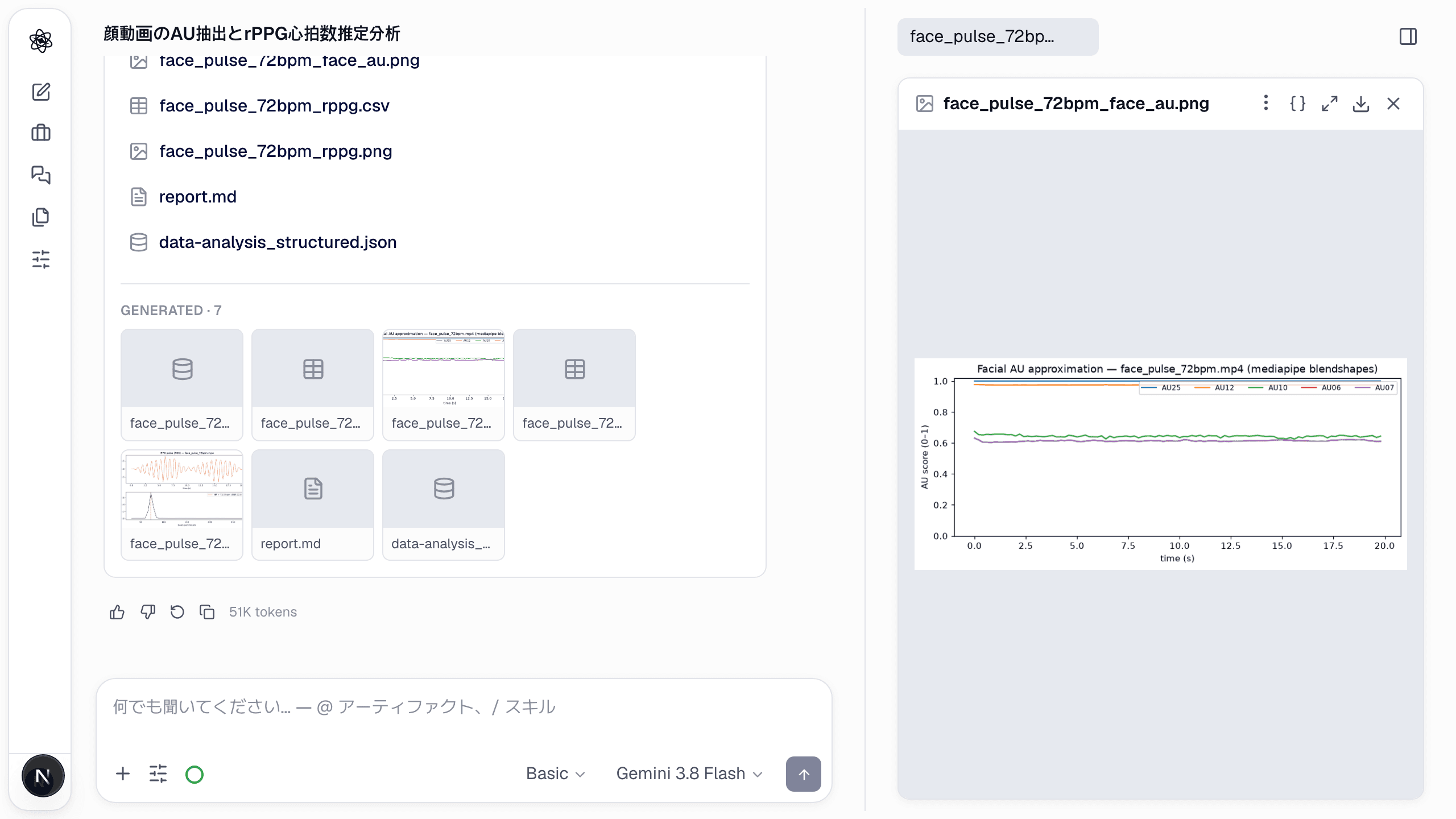The width and height of the screenshot is (1456, 819).
Task: Open the report.md generated card
Action: coord(313,505)
